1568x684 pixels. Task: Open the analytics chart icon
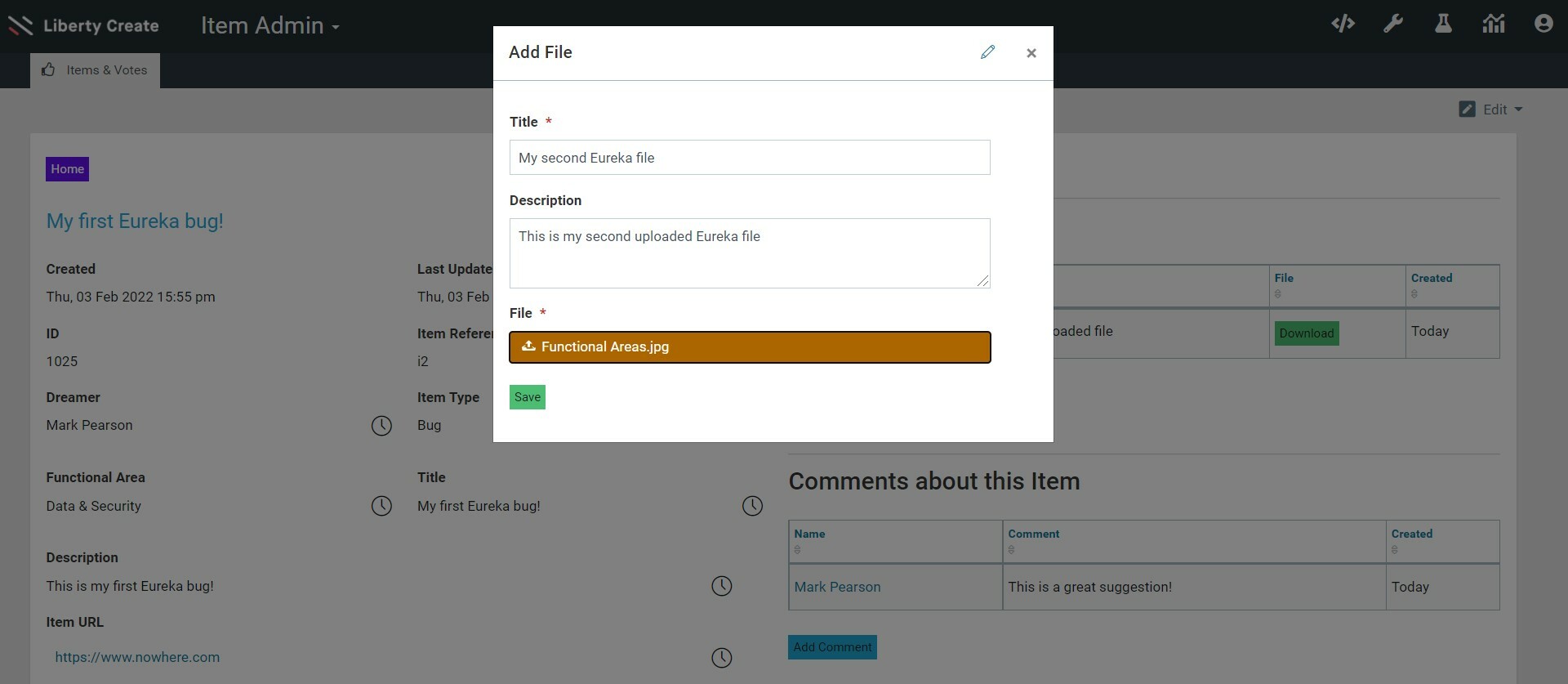point(1494,24)
